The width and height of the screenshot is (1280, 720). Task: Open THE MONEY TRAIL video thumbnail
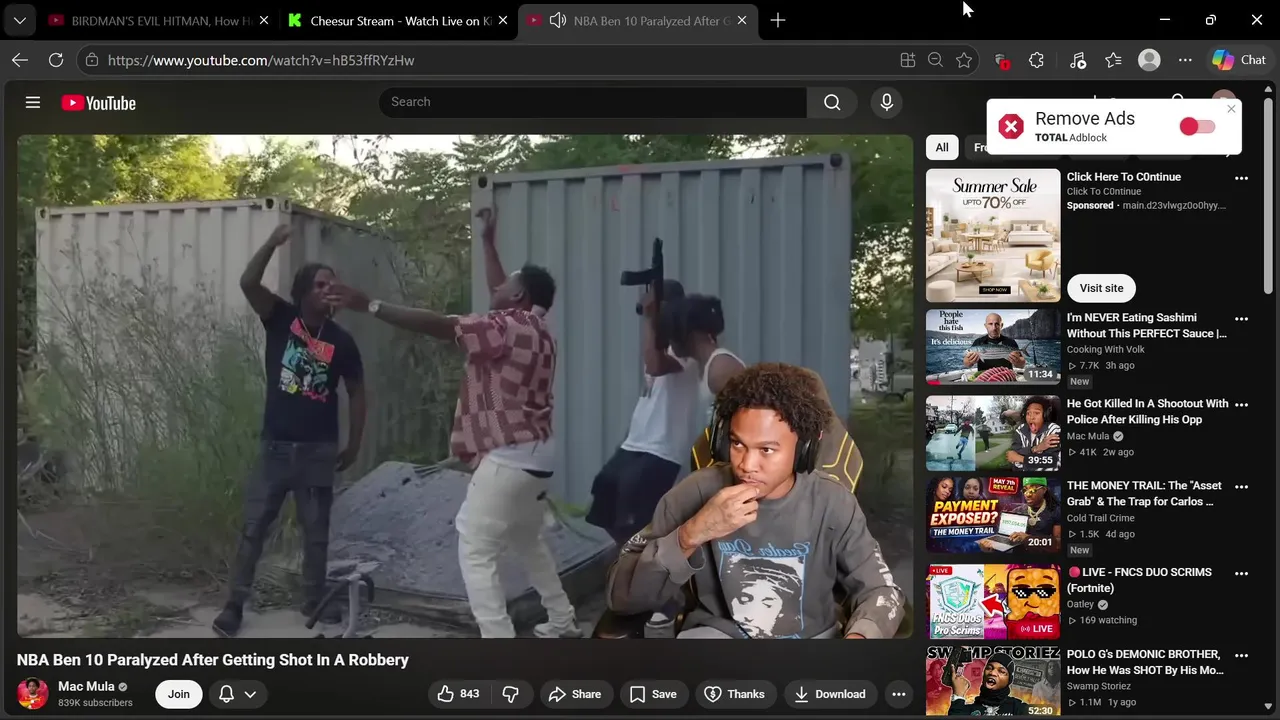(993, 515)
